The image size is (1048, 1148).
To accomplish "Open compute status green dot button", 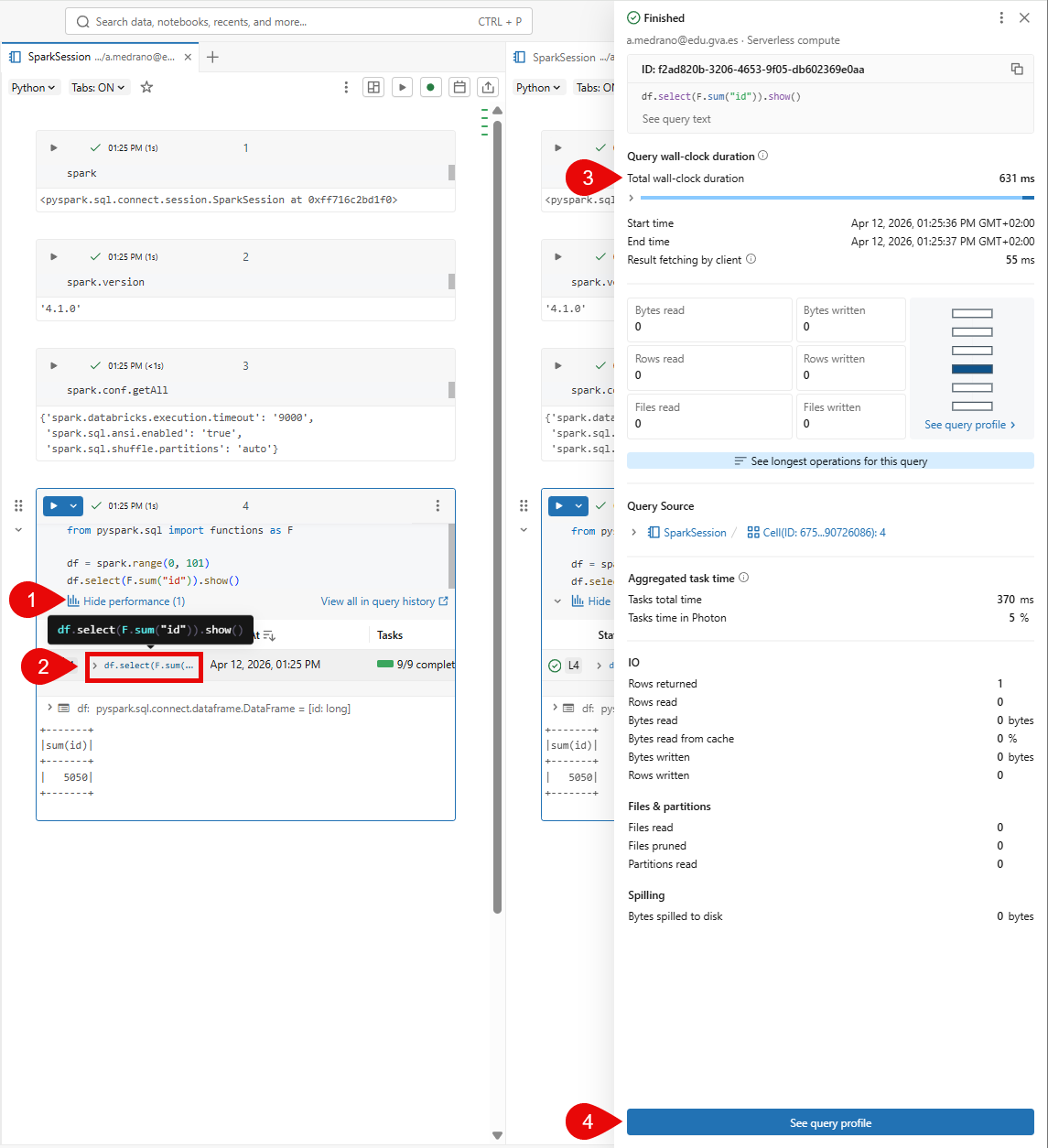I will coord(430,87).
